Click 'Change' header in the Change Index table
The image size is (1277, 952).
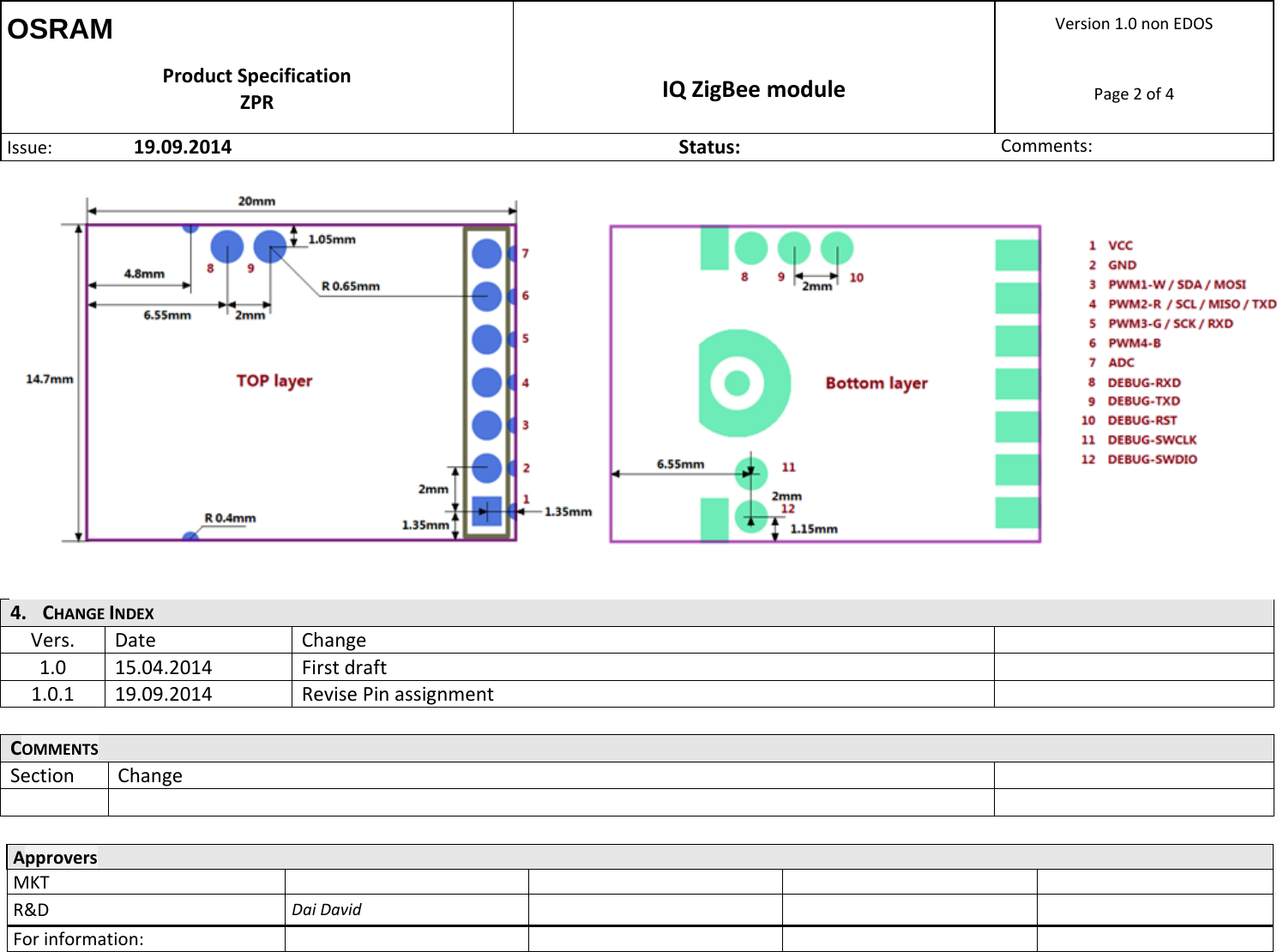pyautogui.click(x=334, y=641)
